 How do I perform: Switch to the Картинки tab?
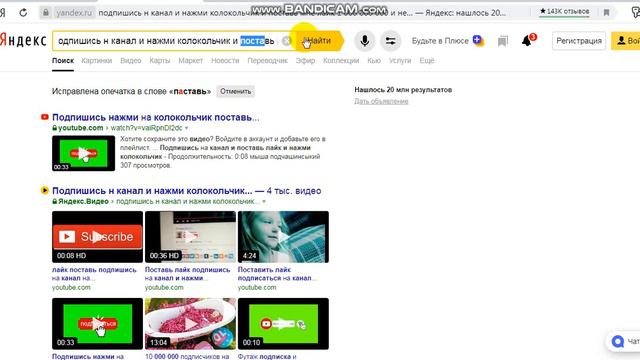click(96, 60)
